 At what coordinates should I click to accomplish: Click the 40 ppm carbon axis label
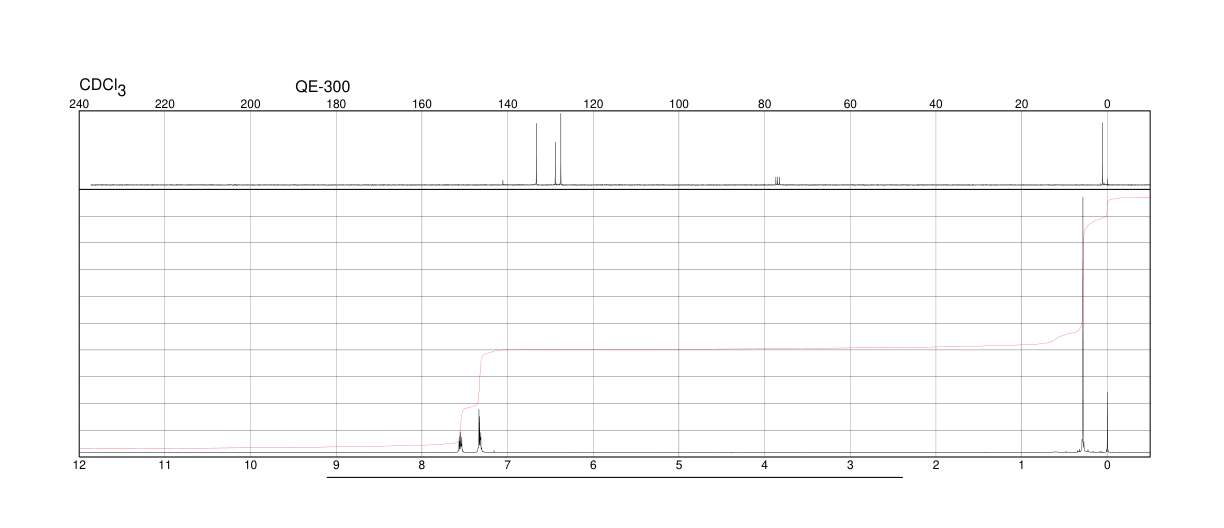(936, 104)
